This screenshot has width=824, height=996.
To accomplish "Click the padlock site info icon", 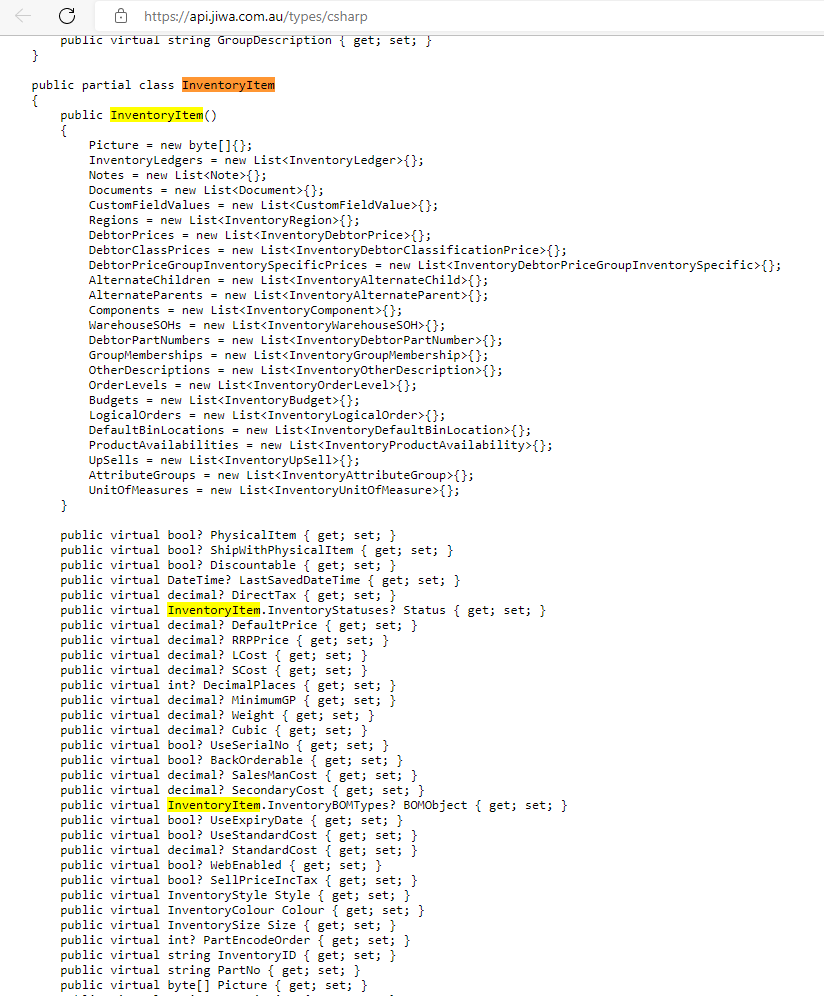I will click(121, 16).
